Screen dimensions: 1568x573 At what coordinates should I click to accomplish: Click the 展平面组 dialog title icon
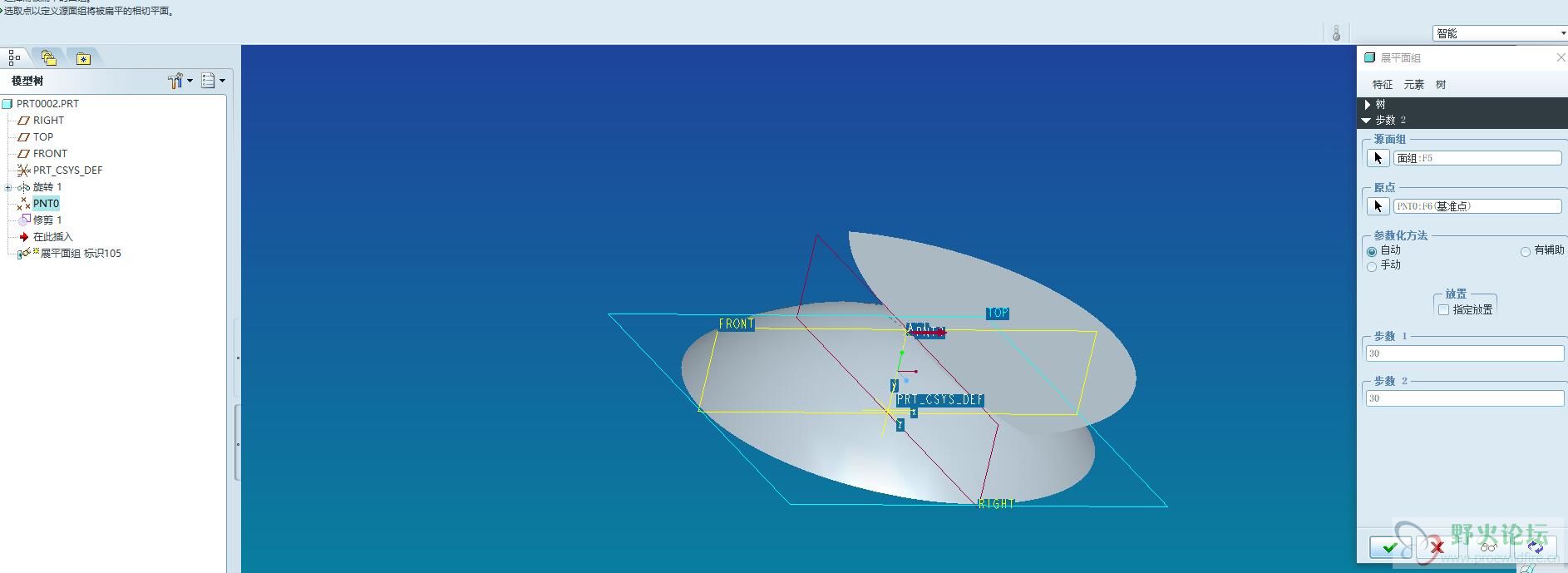1370,57
